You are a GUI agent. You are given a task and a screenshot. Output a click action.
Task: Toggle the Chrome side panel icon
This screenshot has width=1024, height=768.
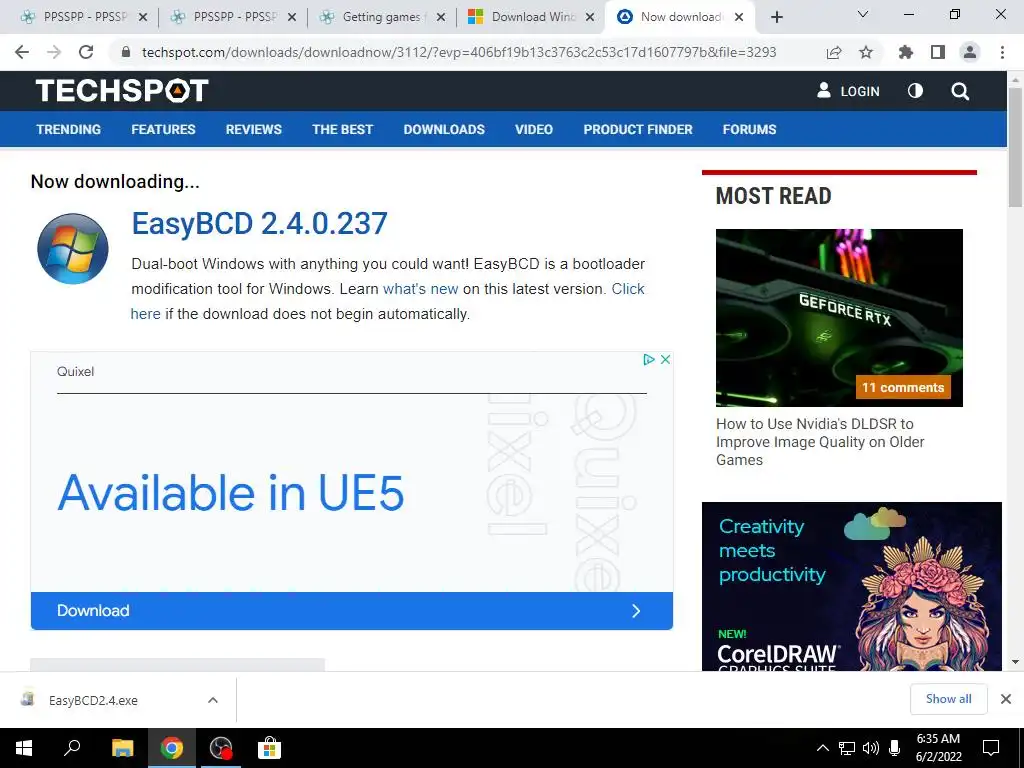coord(938,52)
